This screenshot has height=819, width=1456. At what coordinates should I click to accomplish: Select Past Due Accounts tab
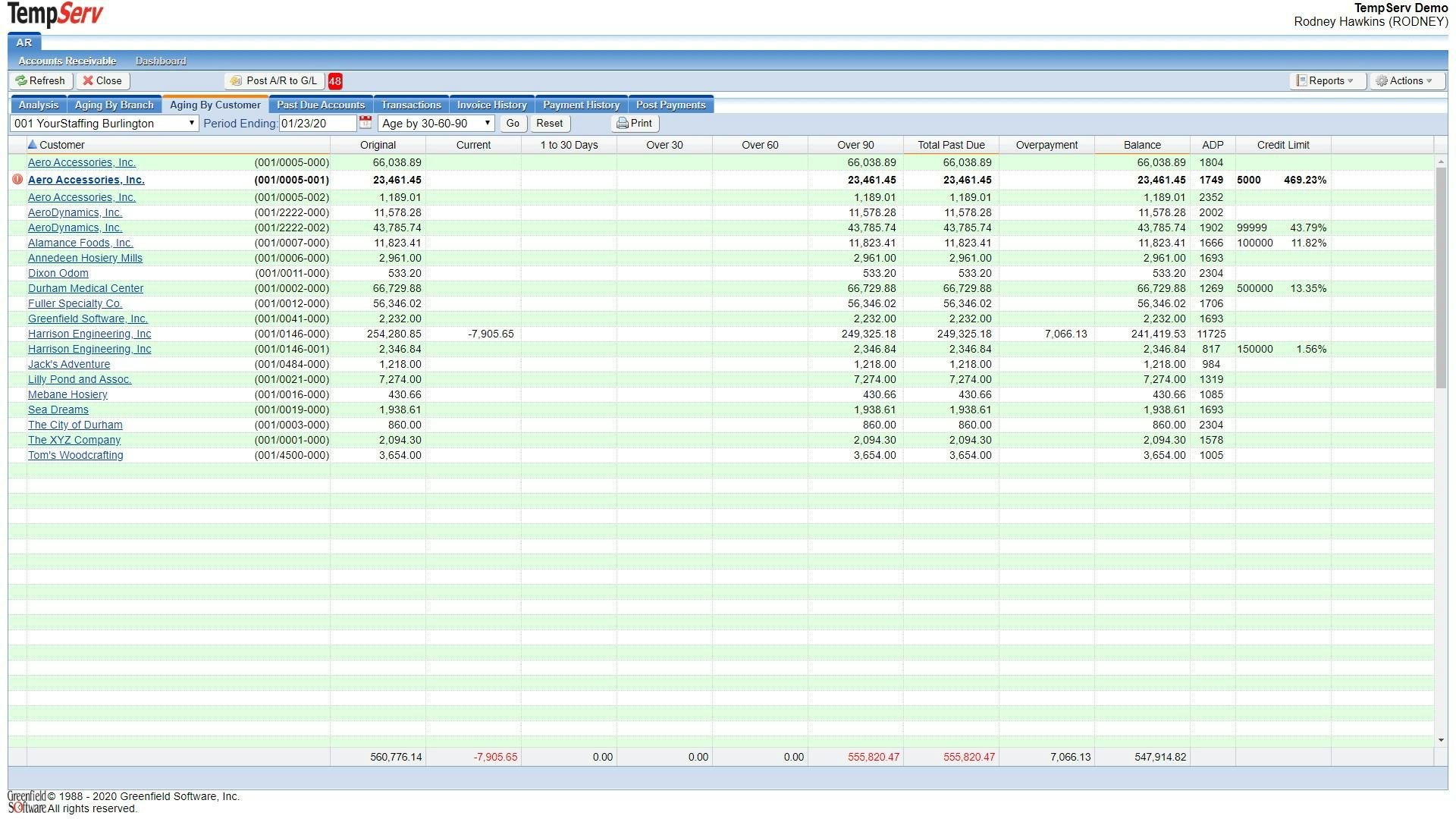click(x=320, y=105)
